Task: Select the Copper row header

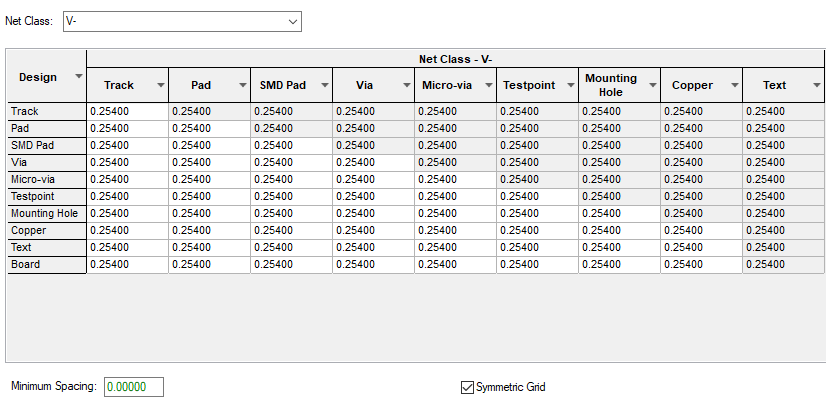Action: (x=46, y=231)
